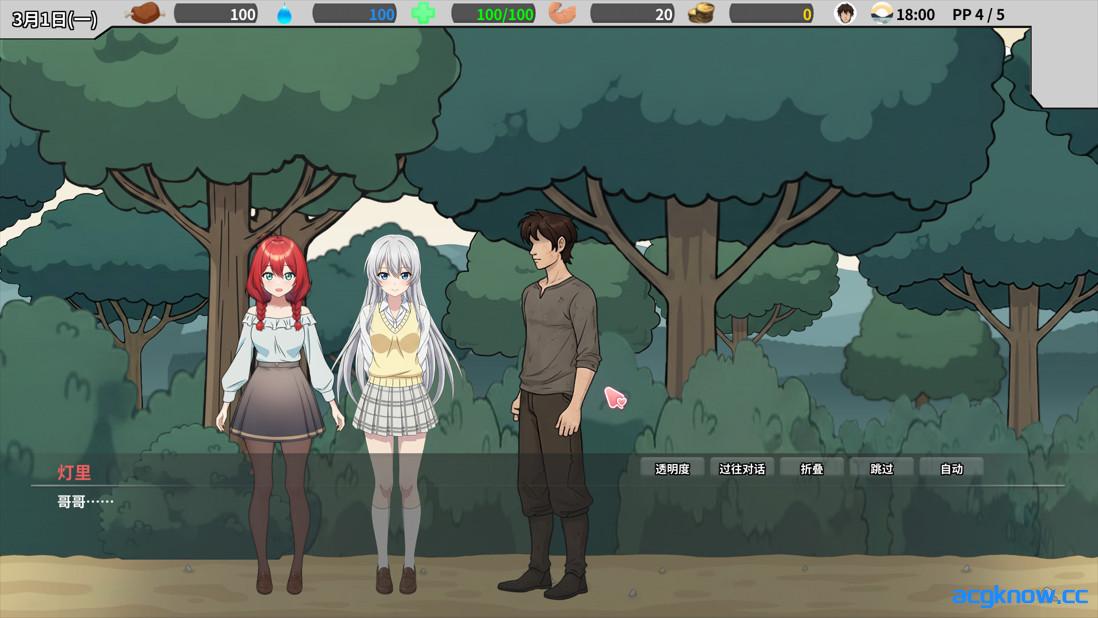This screenshot has height=618, width=1098.
Task: Click the stamina value 20 bar
Action: (x=632, y=13)
